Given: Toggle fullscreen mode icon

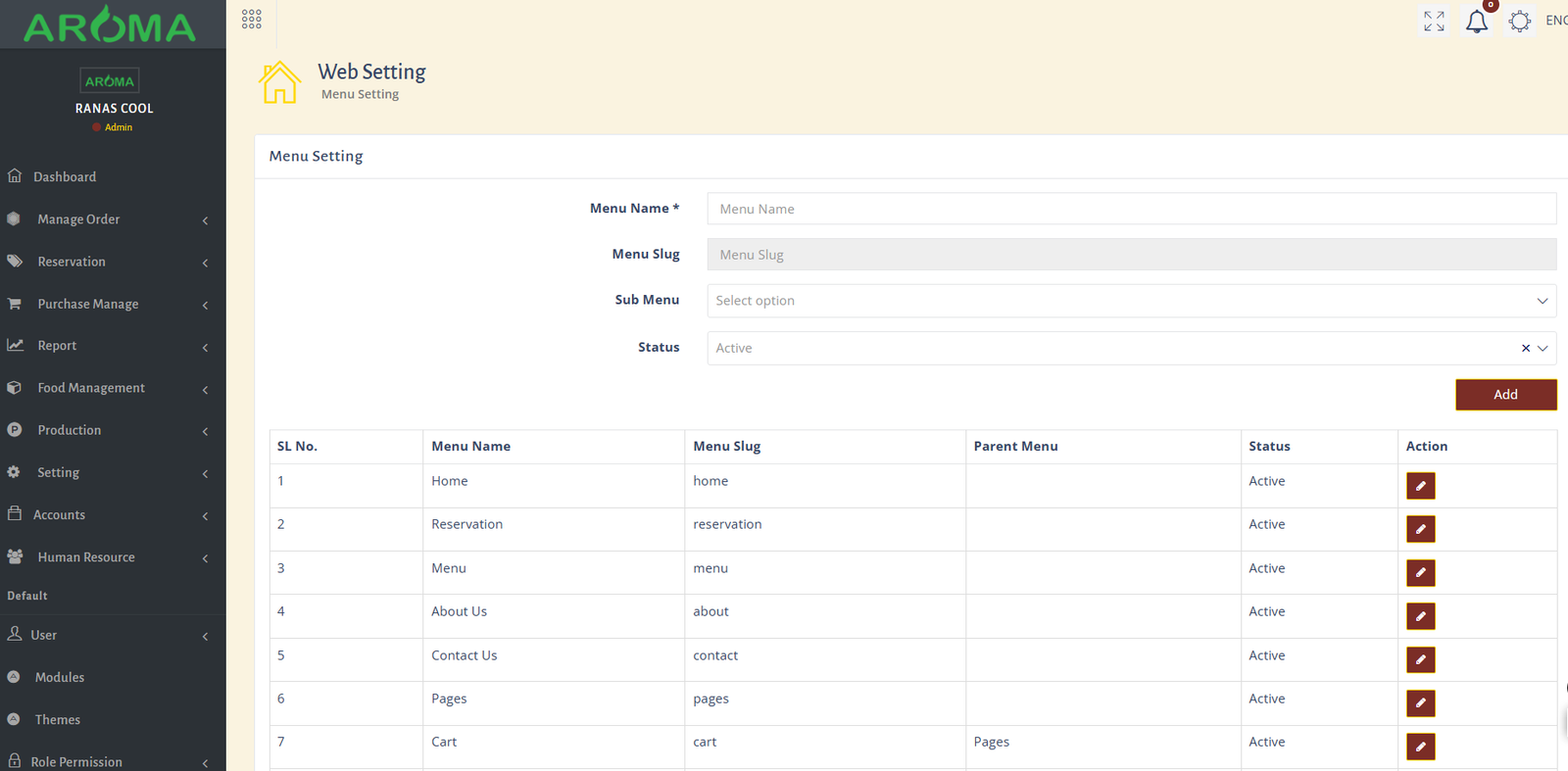Looking at the screenshot, I should point(1434,22).
